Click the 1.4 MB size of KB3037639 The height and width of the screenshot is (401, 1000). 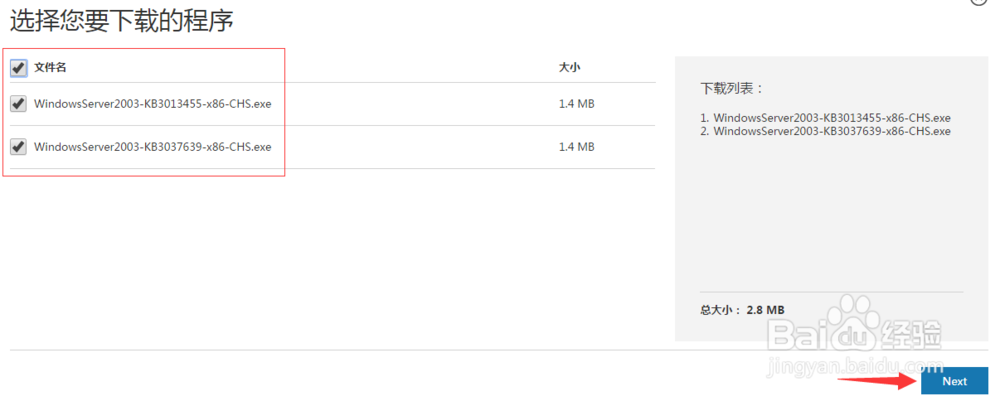(x=577, y=147)
